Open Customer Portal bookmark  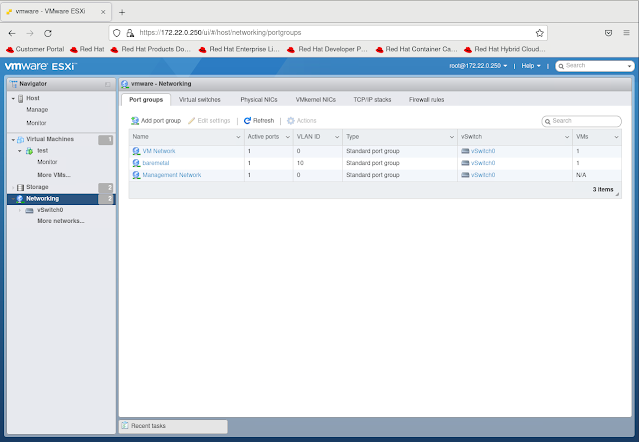tap(35, 49)
